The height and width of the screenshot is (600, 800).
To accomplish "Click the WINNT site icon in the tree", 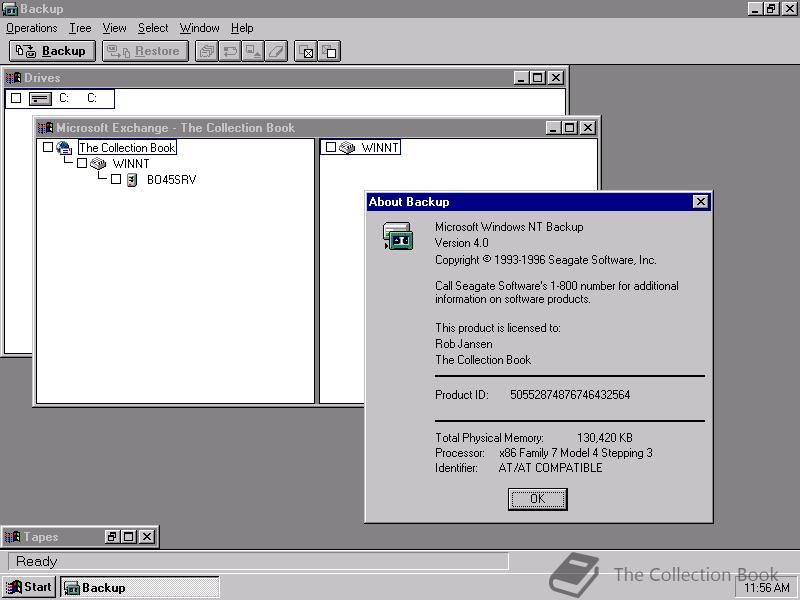I will pos(98,164).
